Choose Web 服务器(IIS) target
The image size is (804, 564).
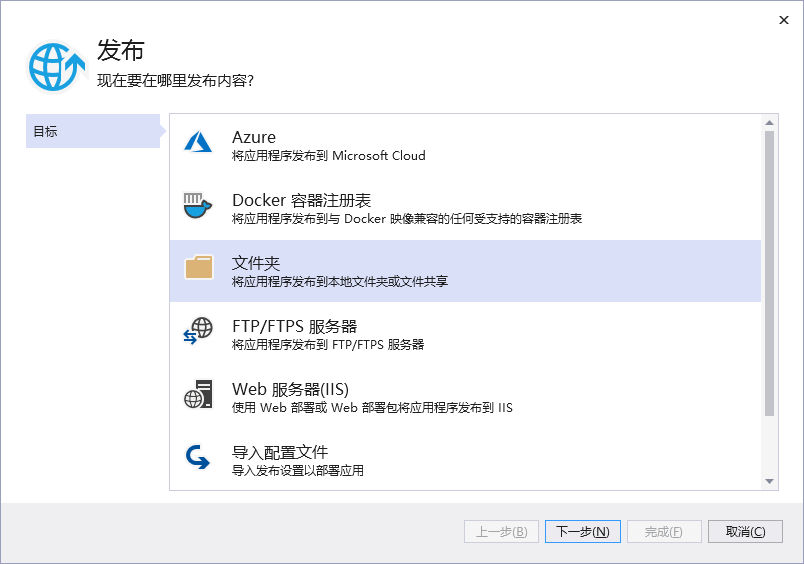tap(290, 389)
